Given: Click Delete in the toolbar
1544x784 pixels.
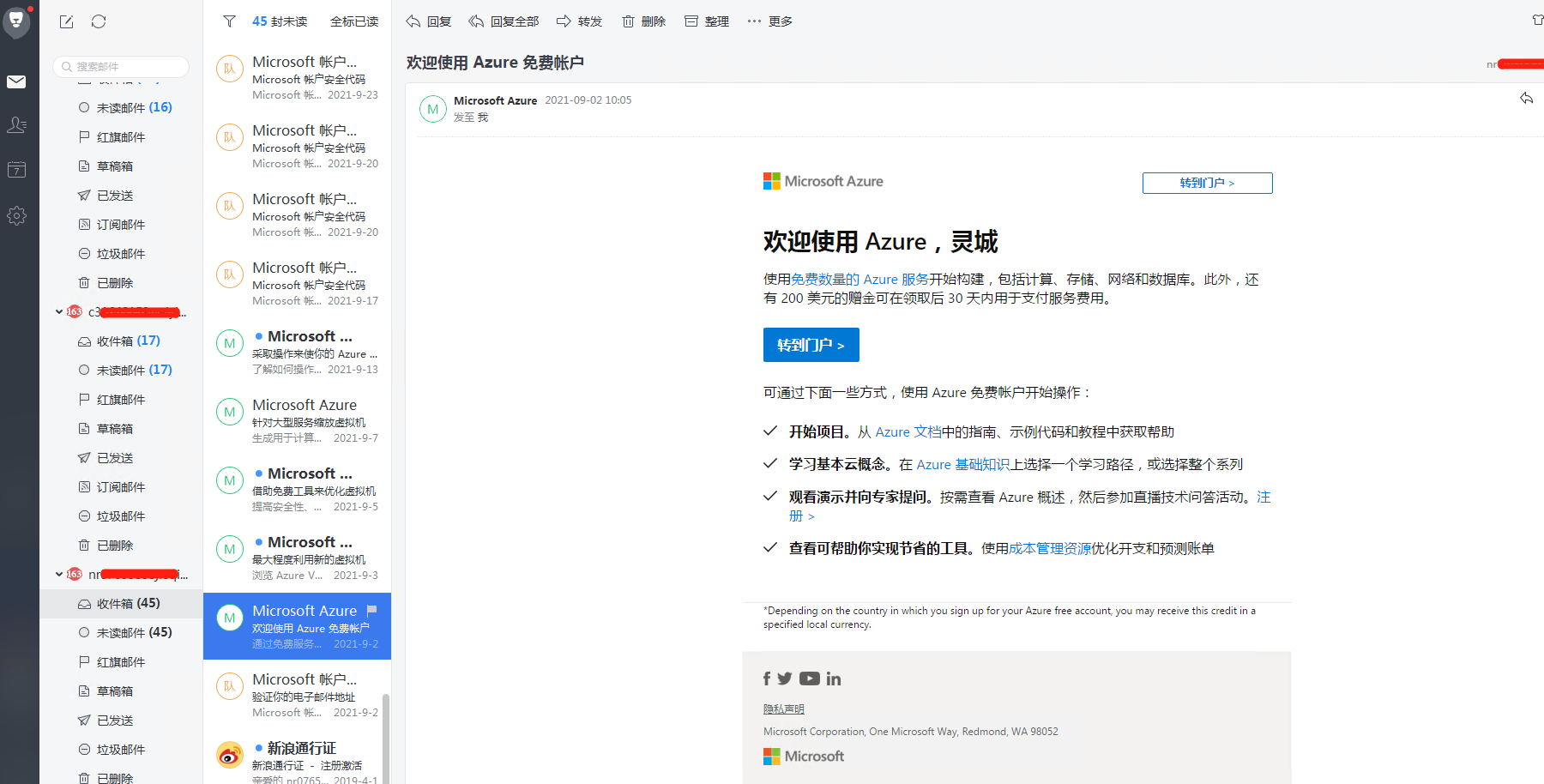Looking at the screenshot, I should pyautogui.click(x=643, y=21).
